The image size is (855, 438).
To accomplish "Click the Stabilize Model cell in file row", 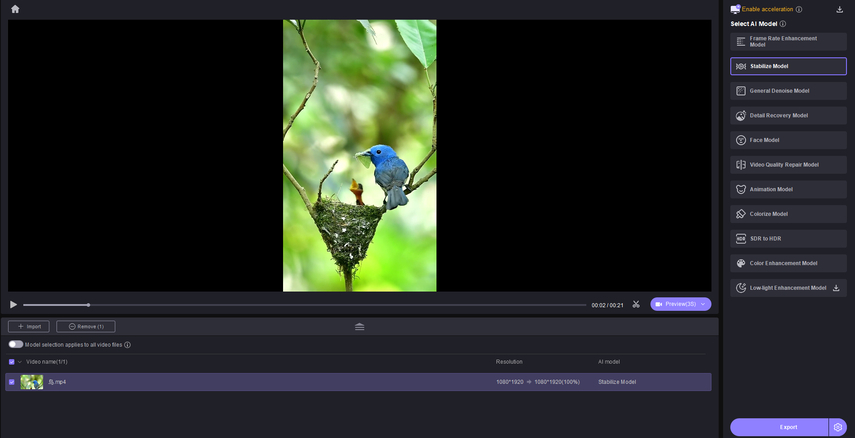I will 617,382.
